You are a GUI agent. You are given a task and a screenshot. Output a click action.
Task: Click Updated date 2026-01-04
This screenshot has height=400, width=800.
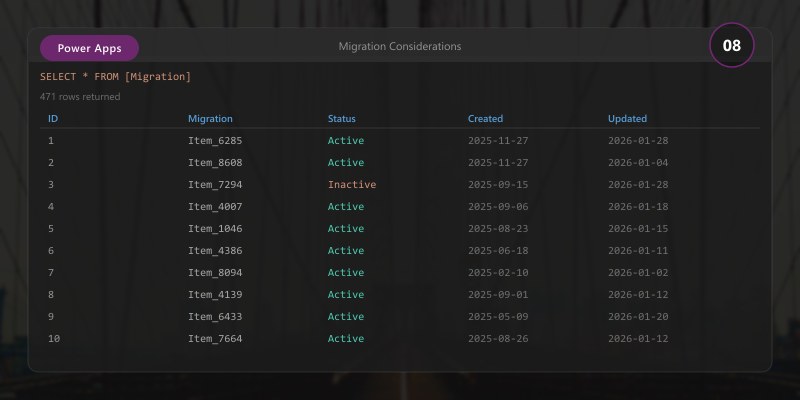pyautogui.click(x=638, y=162)
